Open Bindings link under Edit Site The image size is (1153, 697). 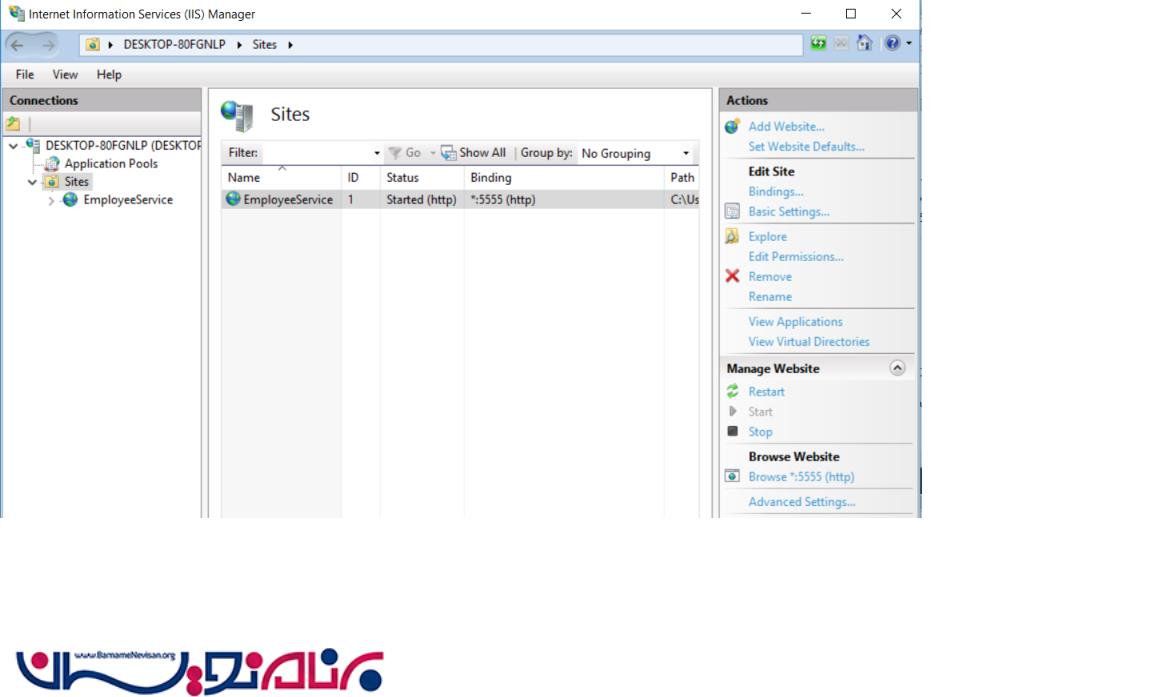click(776, 192)
